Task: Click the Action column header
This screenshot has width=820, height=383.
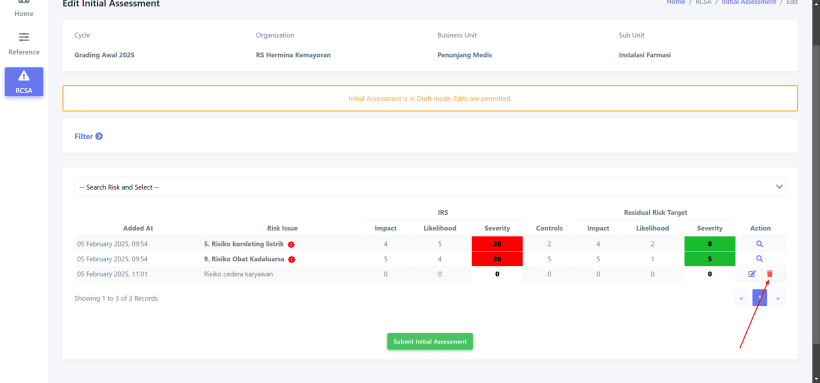Action: coord(760,228)
